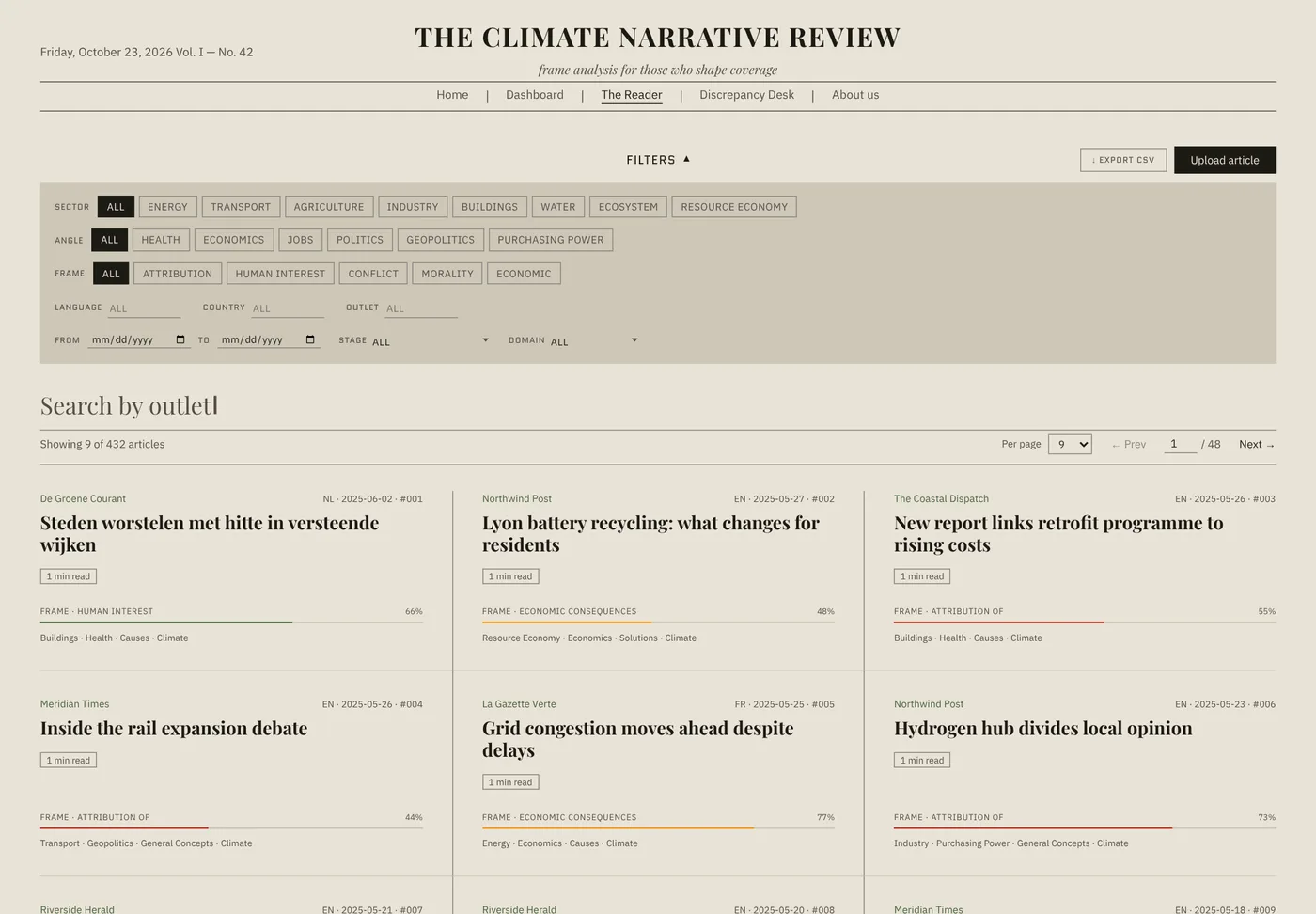
Task: Click the To date field
Action: tap(269, 339)
